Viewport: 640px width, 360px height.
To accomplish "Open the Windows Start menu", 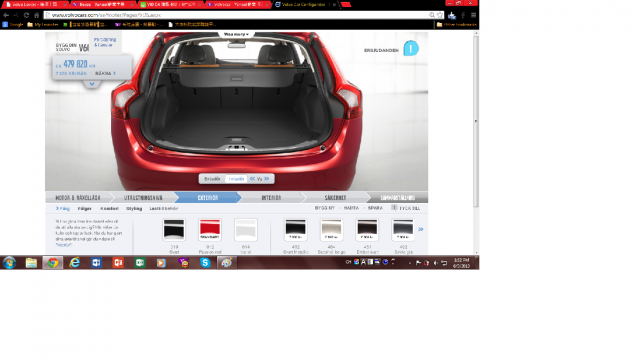I will 9,262.
